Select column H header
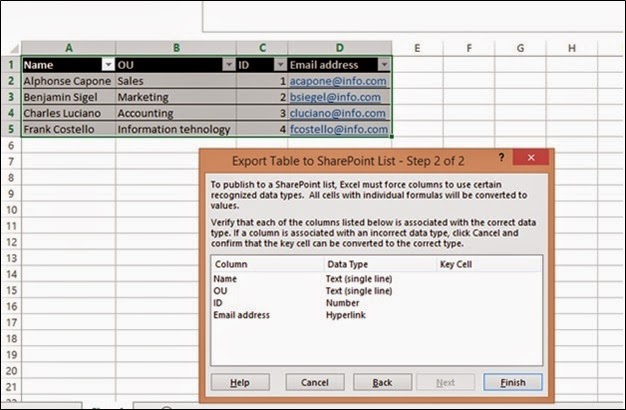 click(572, 48)
